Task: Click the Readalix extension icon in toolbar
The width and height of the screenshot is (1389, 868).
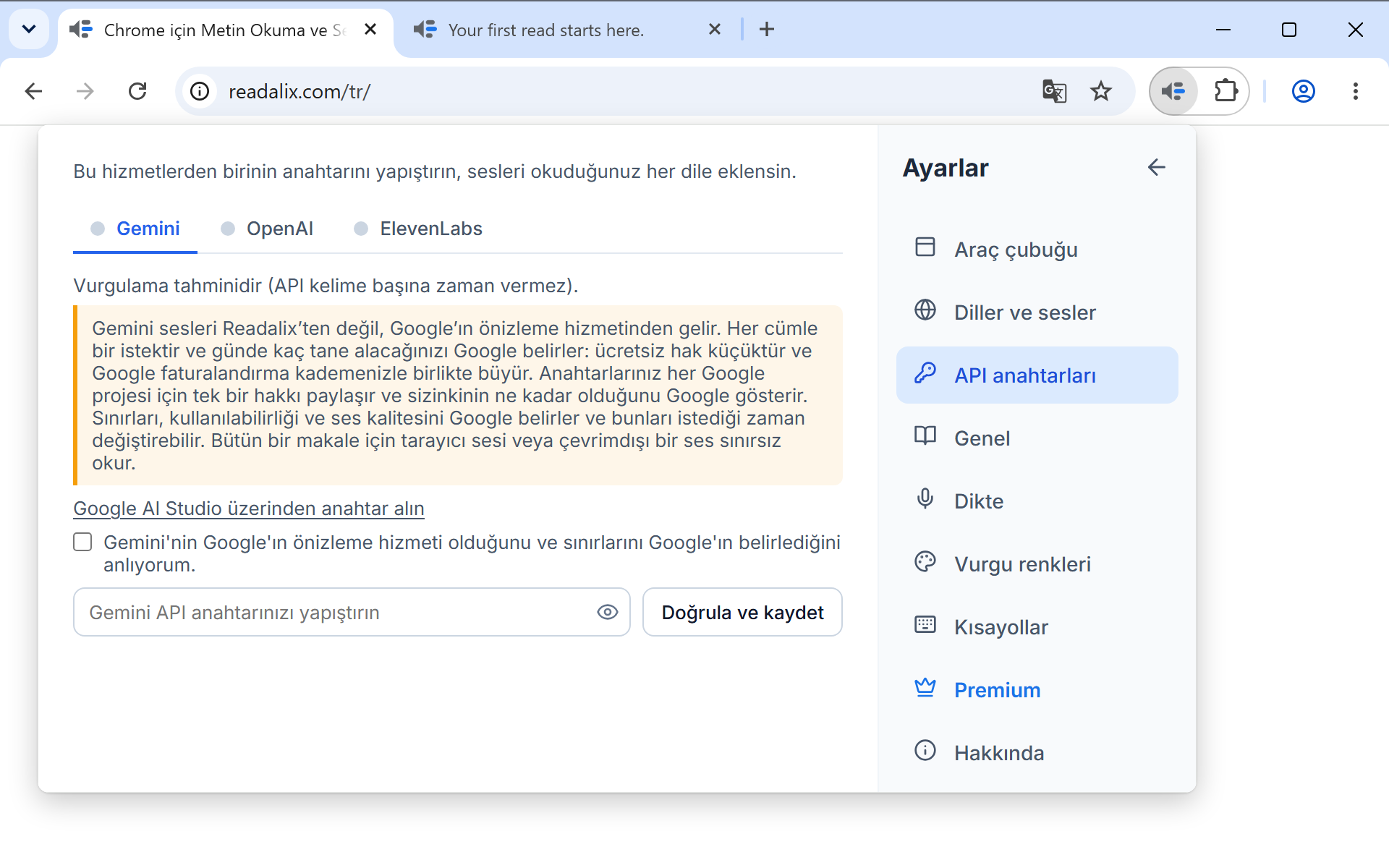Action: pos(1173,92)
